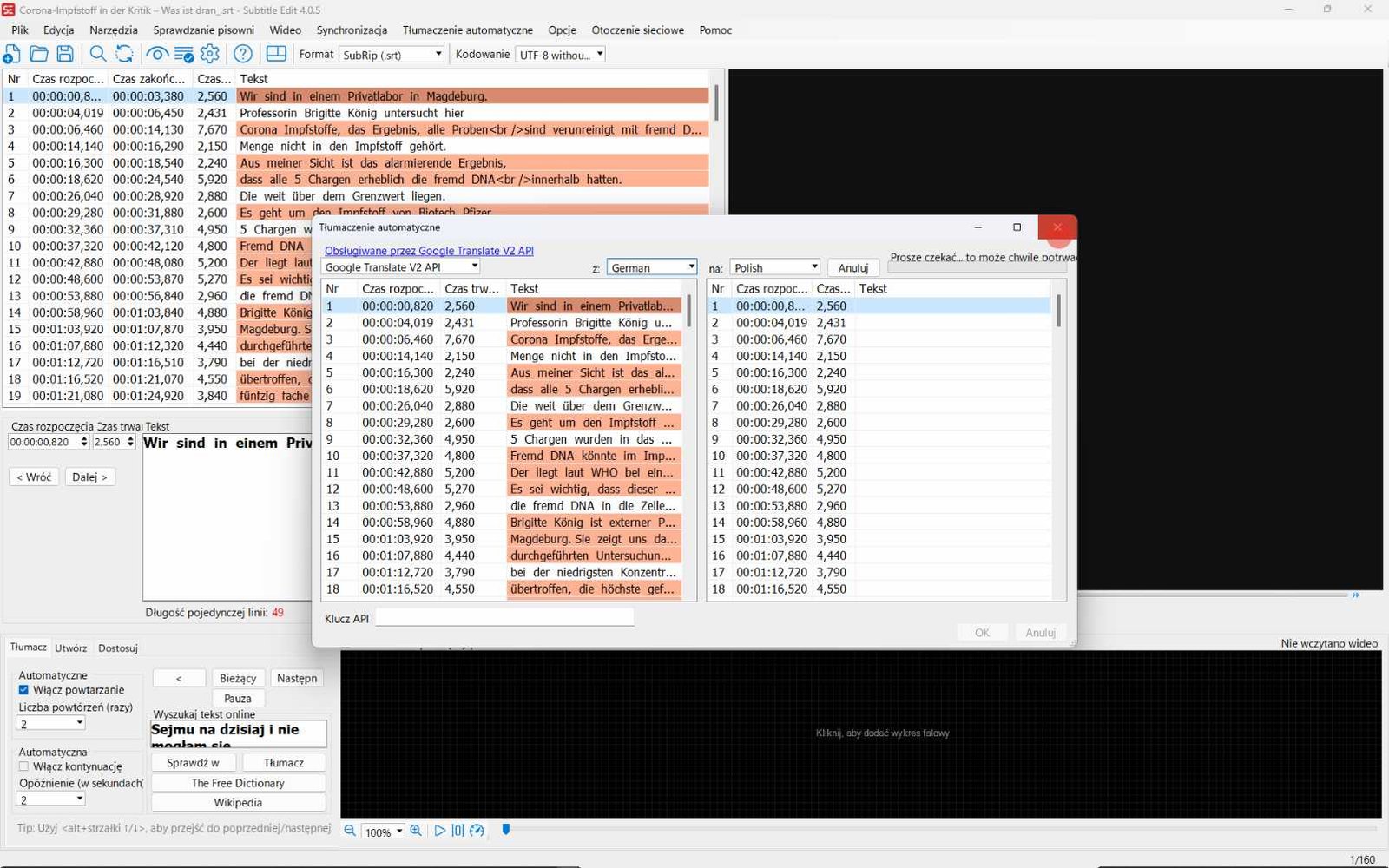Follow the Obsługiwane przez Google Translate link
Screen dimensions: 1389x868
(x=429, y=251)
